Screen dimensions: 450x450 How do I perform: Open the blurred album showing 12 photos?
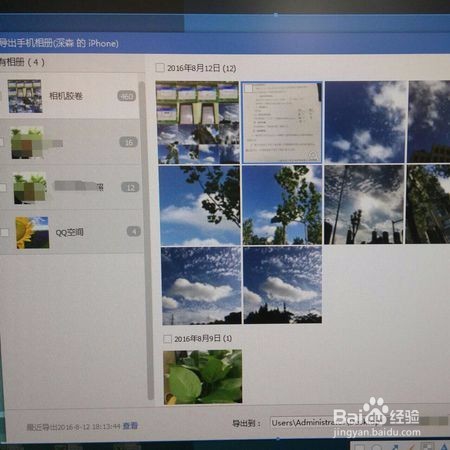[71, 187]
